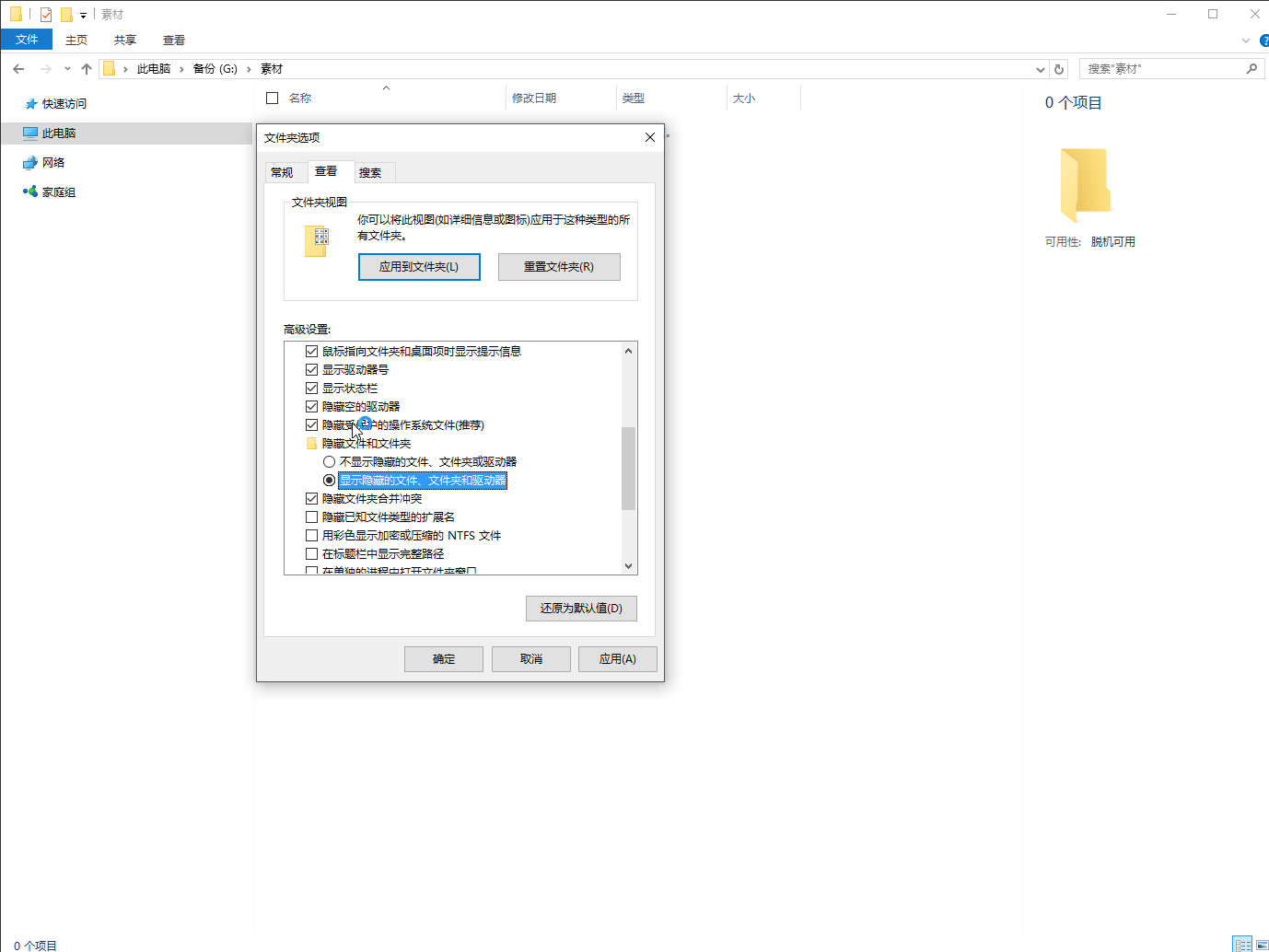Click Apply to Folders button

coord(419,267)
